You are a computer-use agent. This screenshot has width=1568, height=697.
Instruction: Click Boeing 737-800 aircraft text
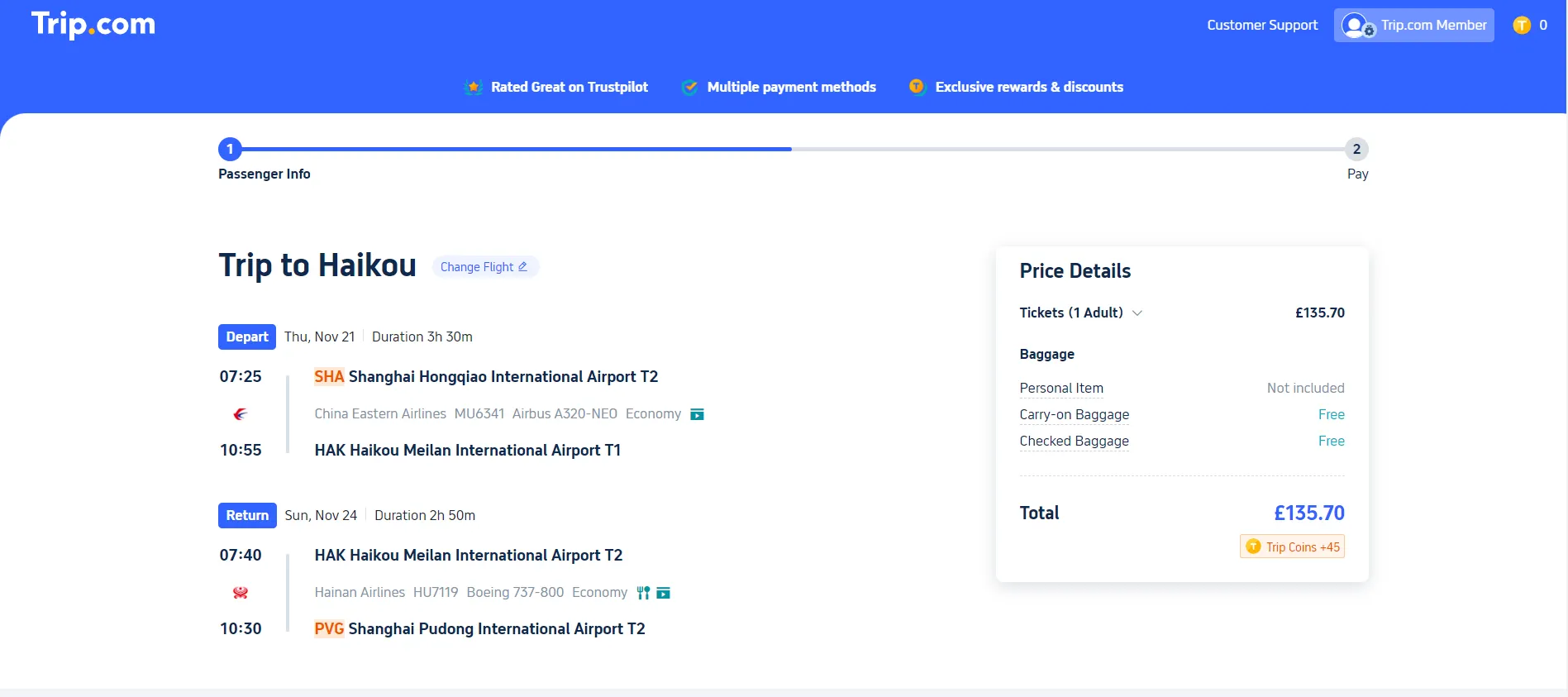point(515,592)
